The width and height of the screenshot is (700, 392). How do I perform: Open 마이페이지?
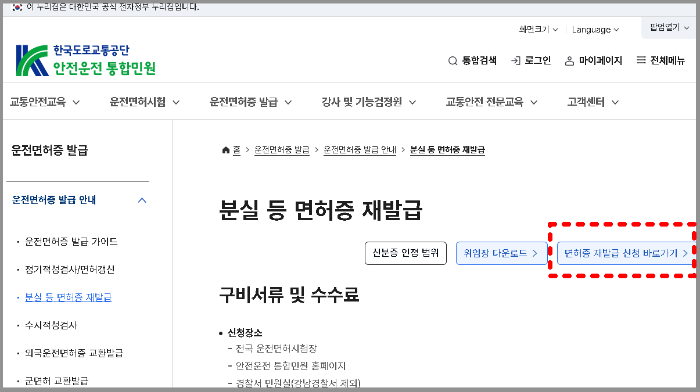pos(593,60)
